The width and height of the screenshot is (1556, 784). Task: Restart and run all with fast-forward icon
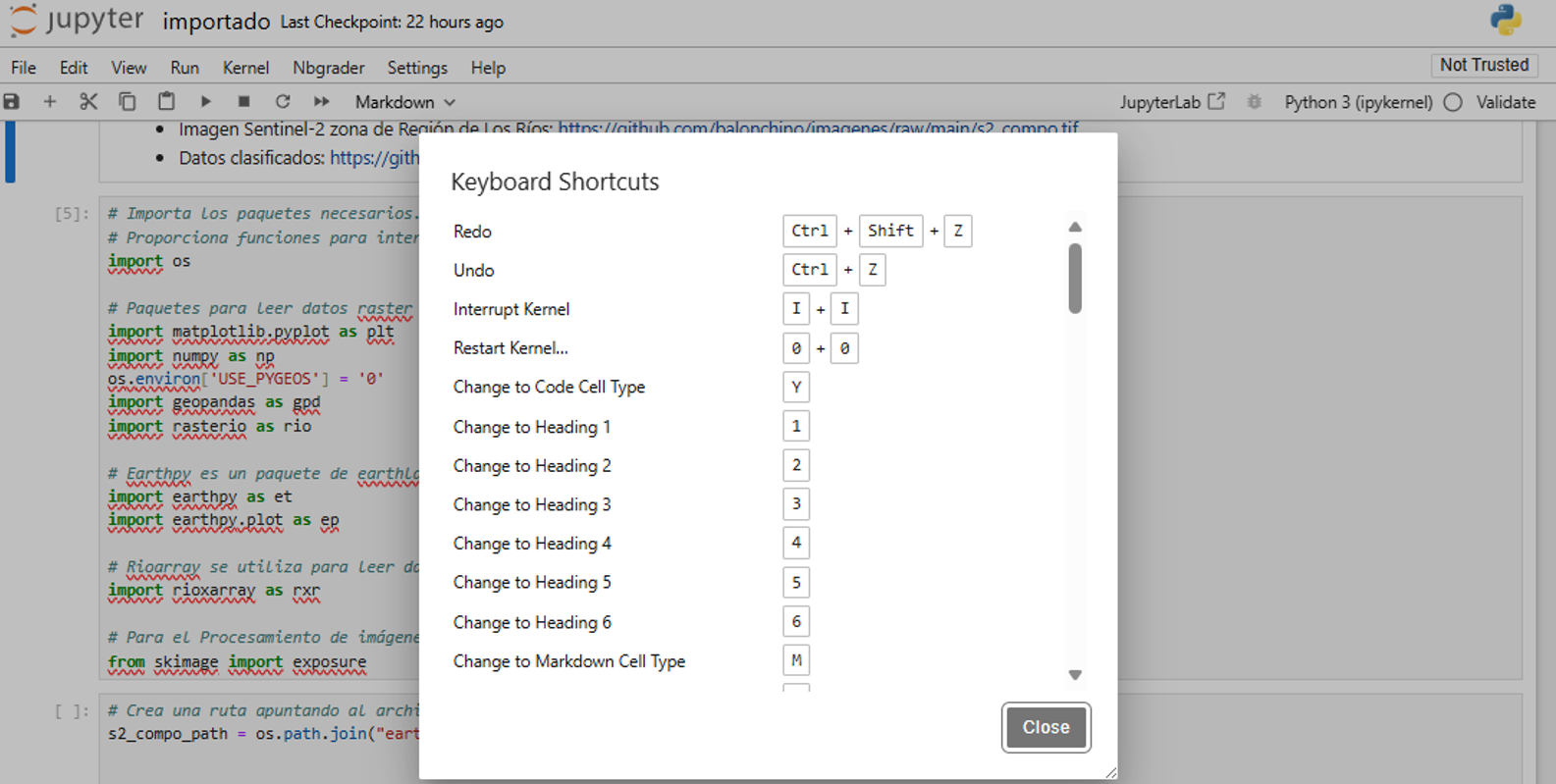321,102
